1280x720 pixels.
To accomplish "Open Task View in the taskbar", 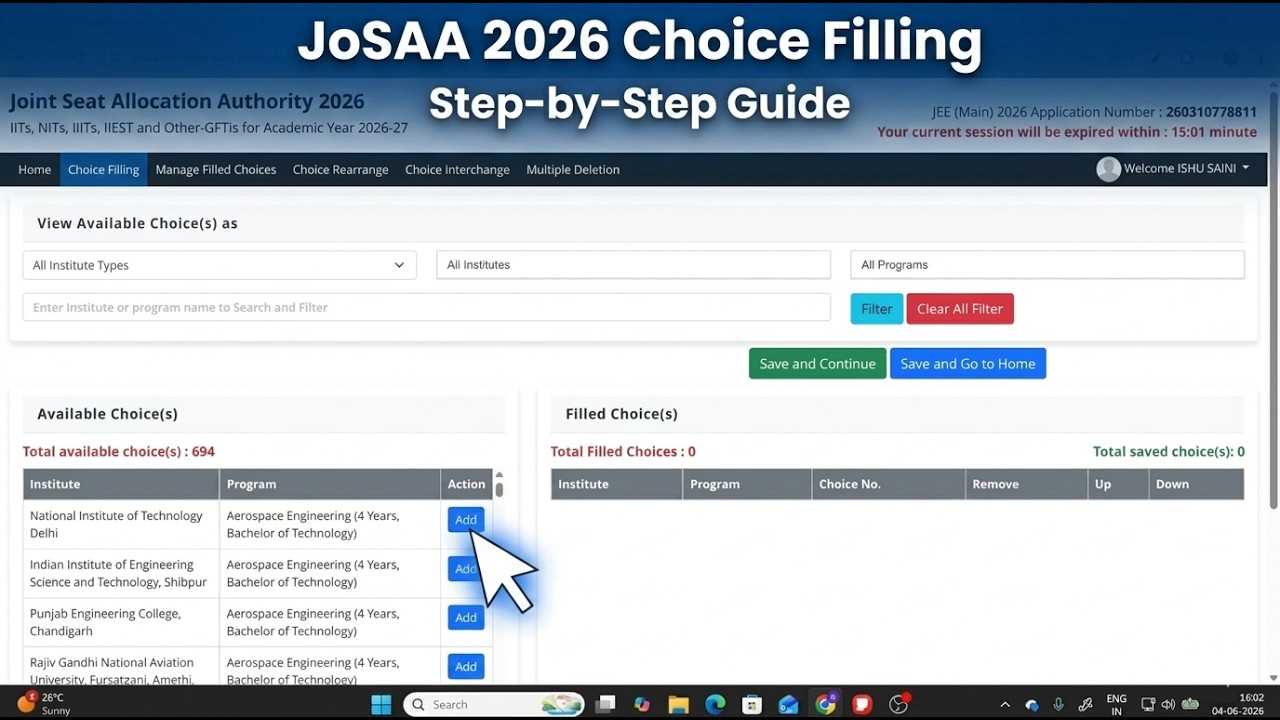I will pos(605,704).
